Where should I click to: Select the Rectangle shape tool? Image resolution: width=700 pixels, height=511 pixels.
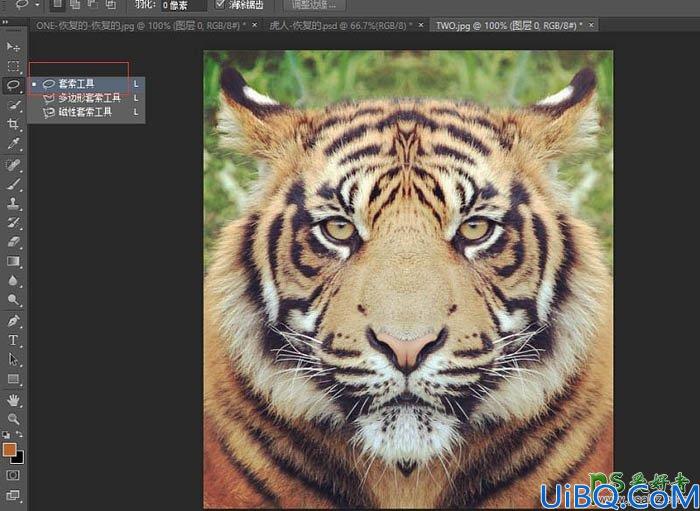[13, 379]
